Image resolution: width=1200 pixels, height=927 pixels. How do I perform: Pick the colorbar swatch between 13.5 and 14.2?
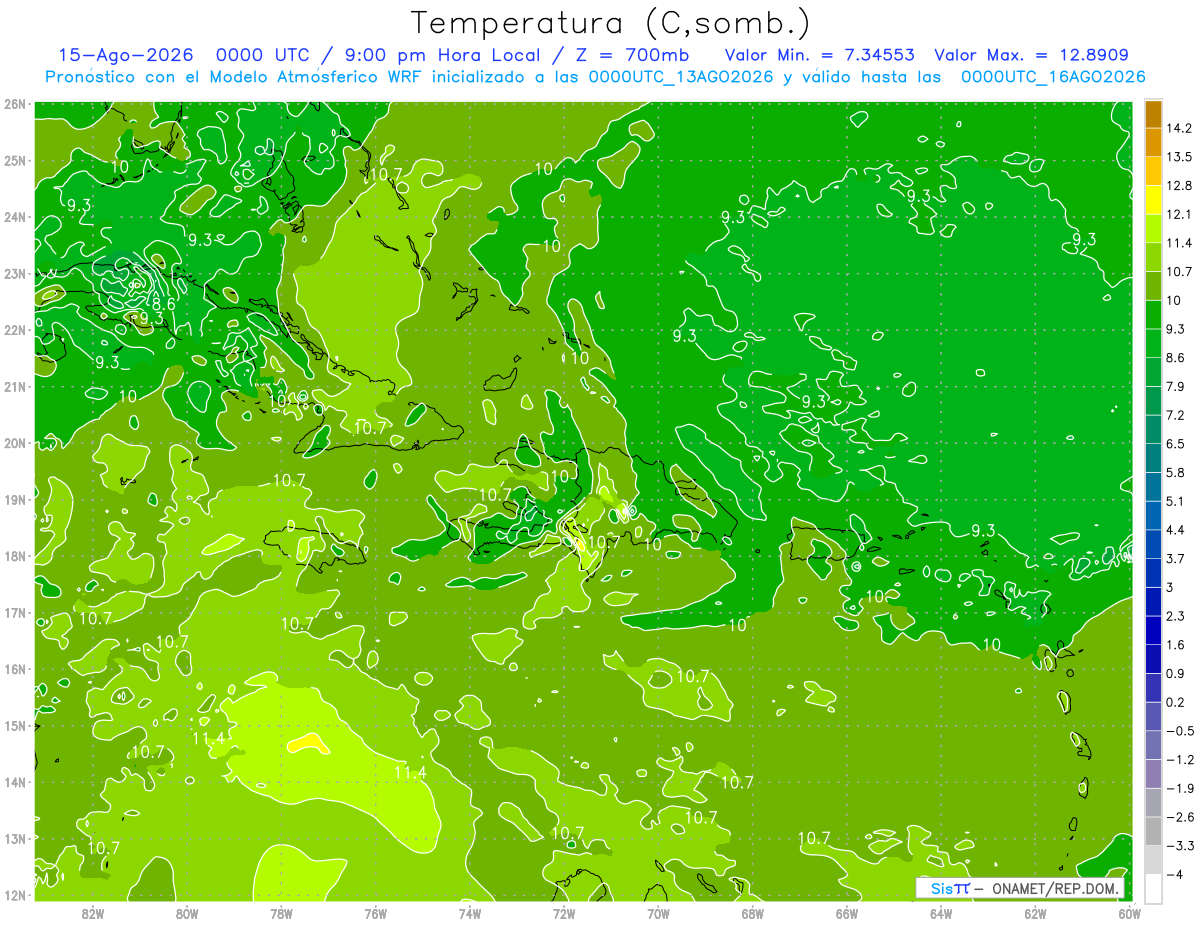1153,142
